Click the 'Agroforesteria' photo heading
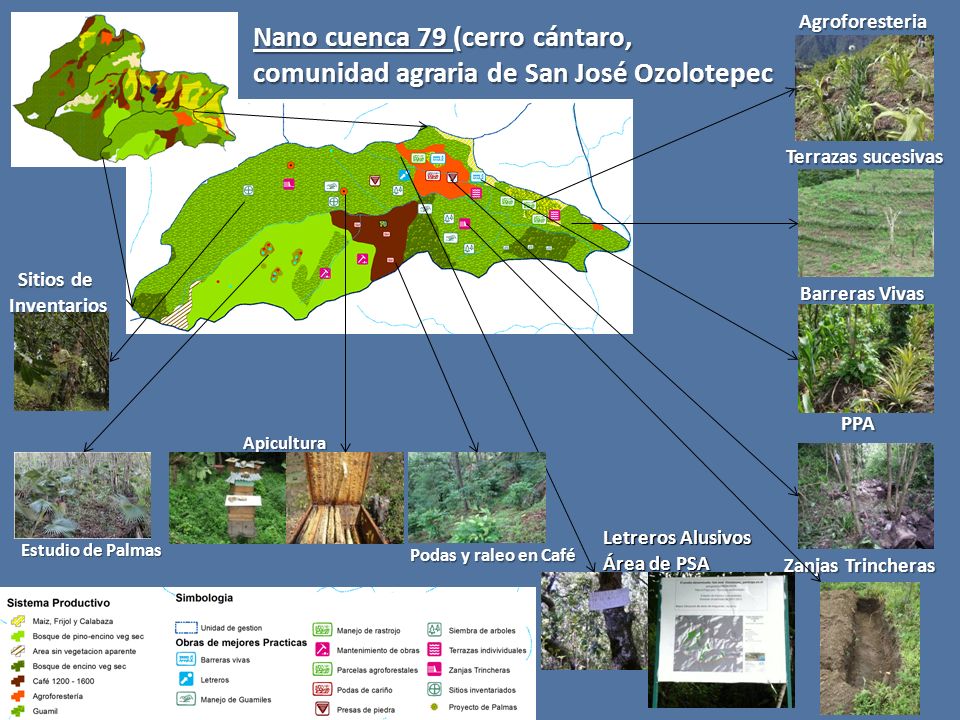This screenshot has height=720, width=960. click(x=863, y=21)
